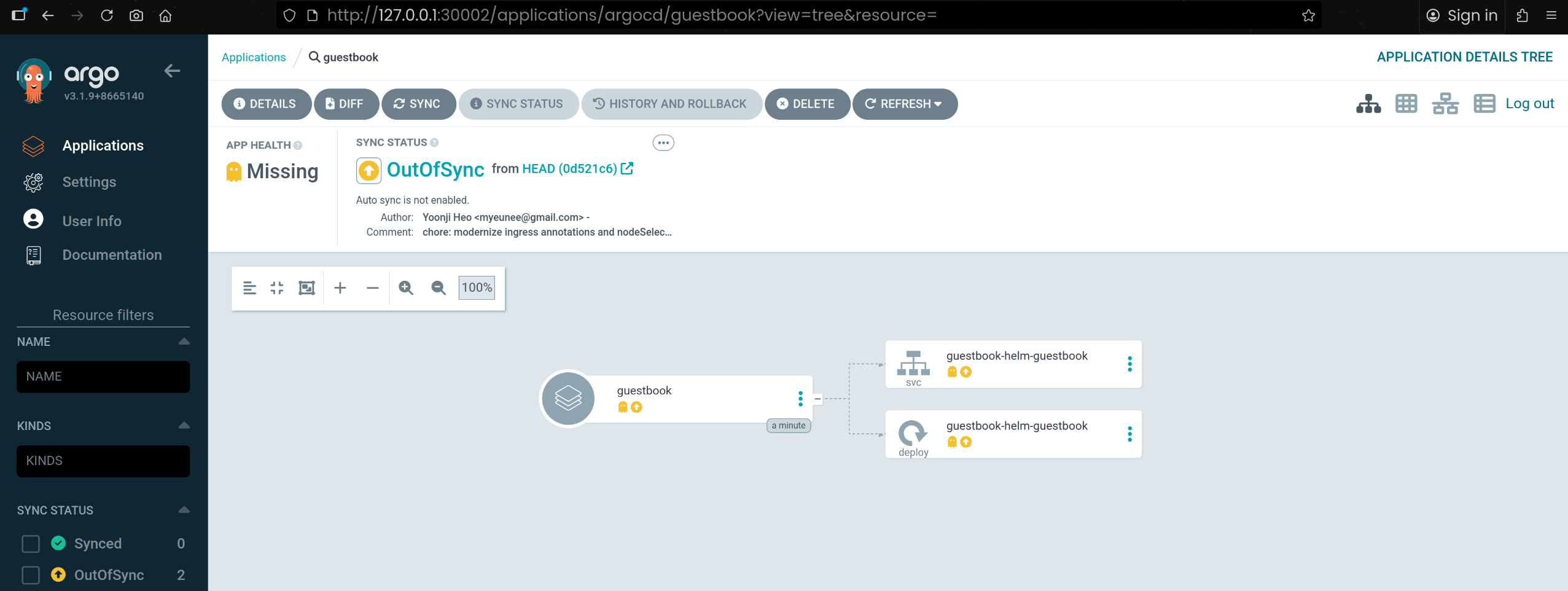Click the service network icon on svc node
1568x591 pixels.
913,363
